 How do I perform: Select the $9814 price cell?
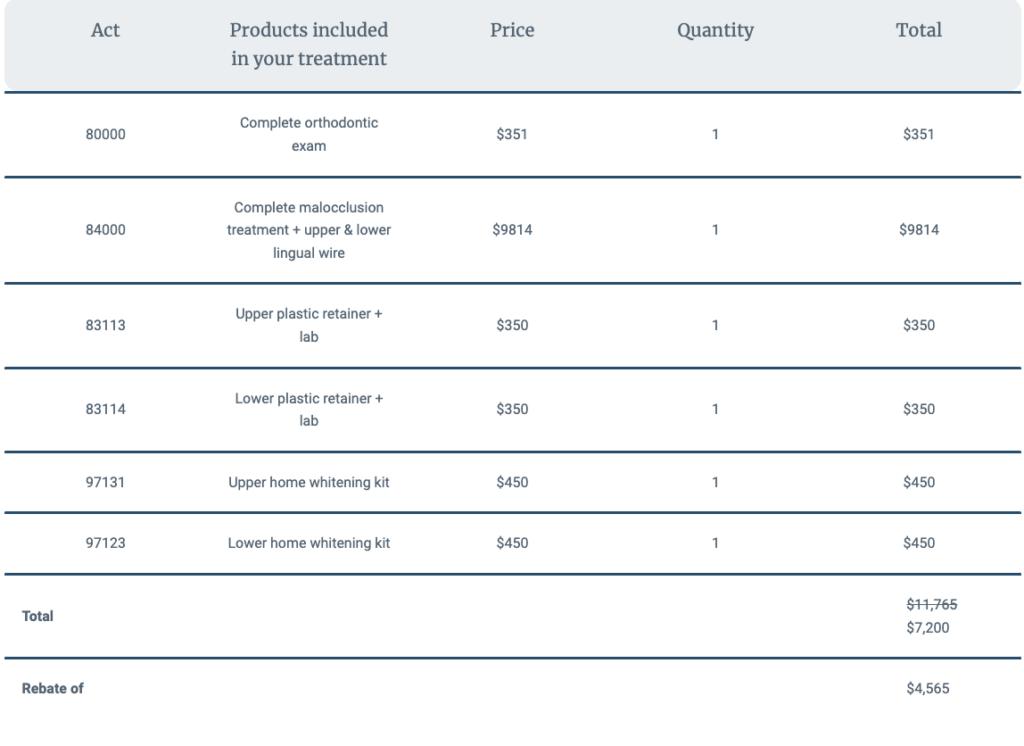512,230
